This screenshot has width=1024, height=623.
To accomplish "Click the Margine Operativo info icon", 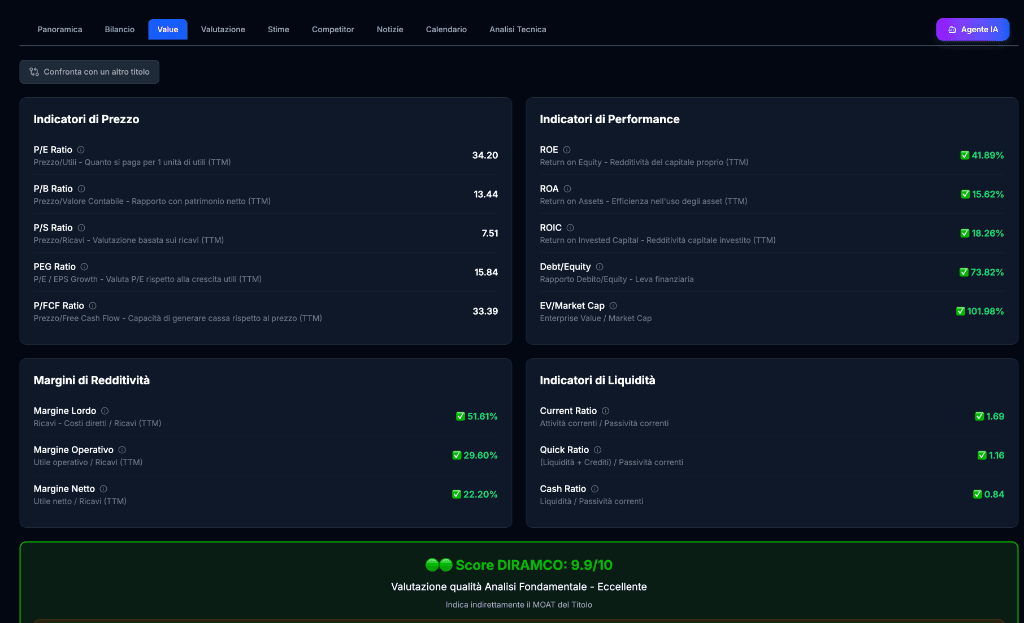I will (122, 450).
